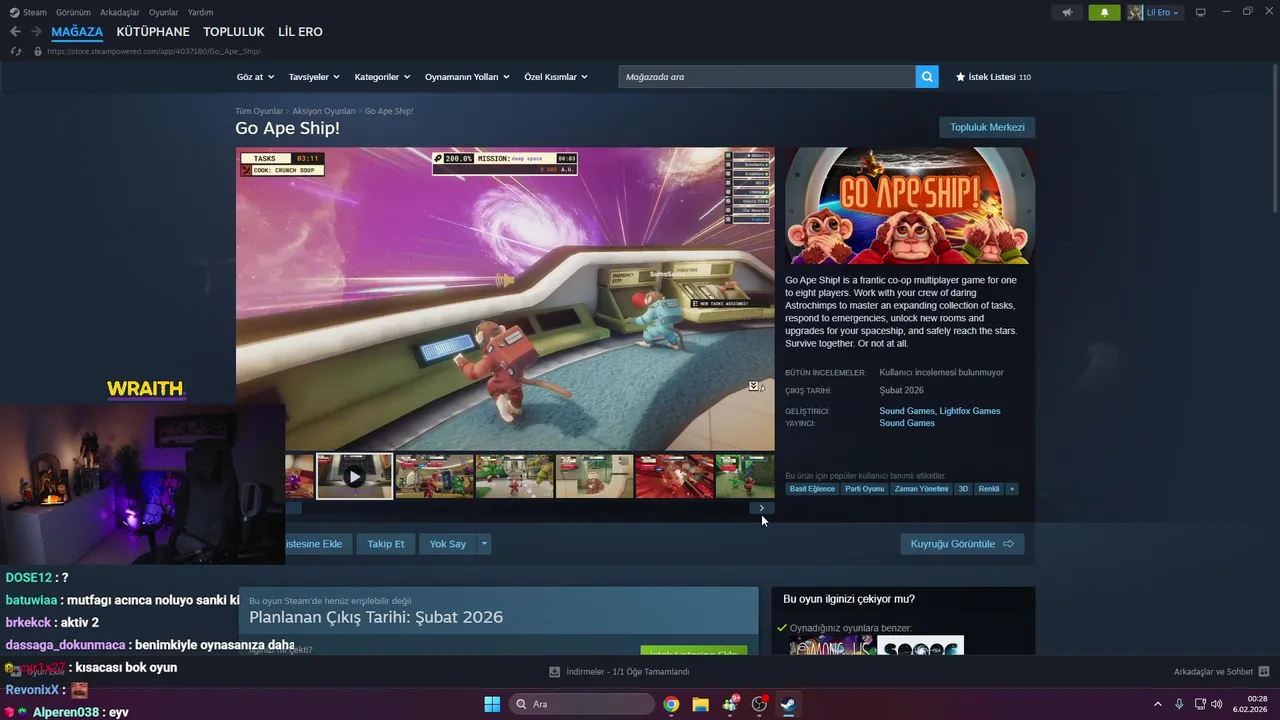Select the Renkli tag
Screen dimensions: 1280x720
point(989,489)
